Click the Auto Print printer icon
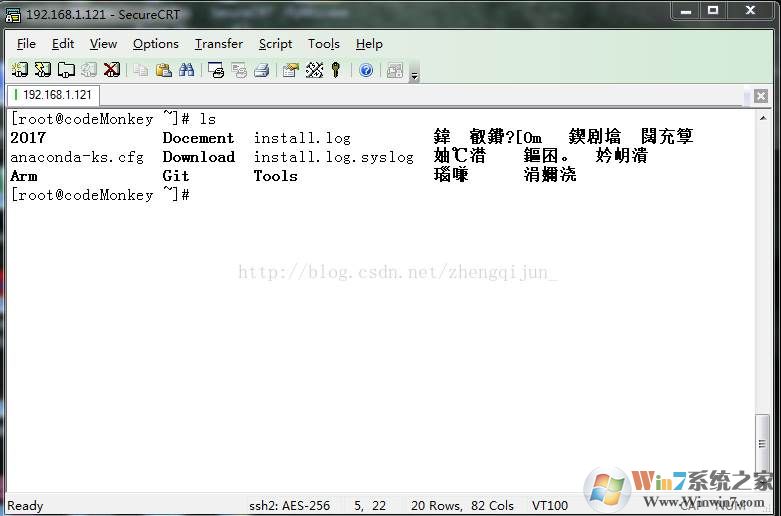 (262, 70)
